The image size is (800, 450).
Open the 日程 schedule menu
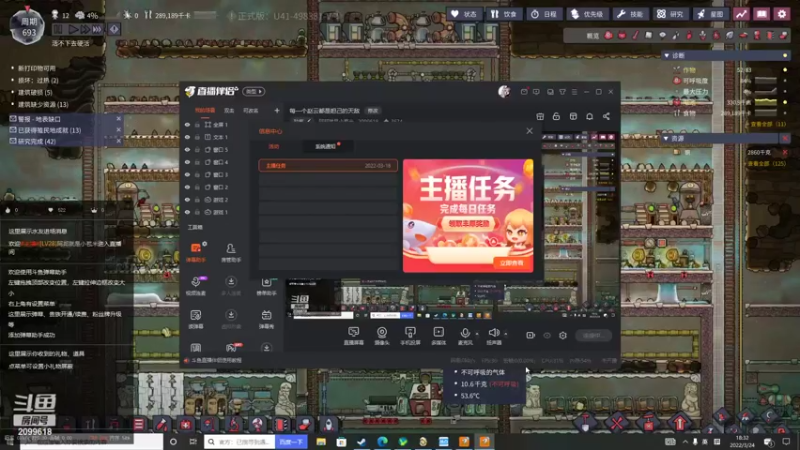tap(543, 14)
